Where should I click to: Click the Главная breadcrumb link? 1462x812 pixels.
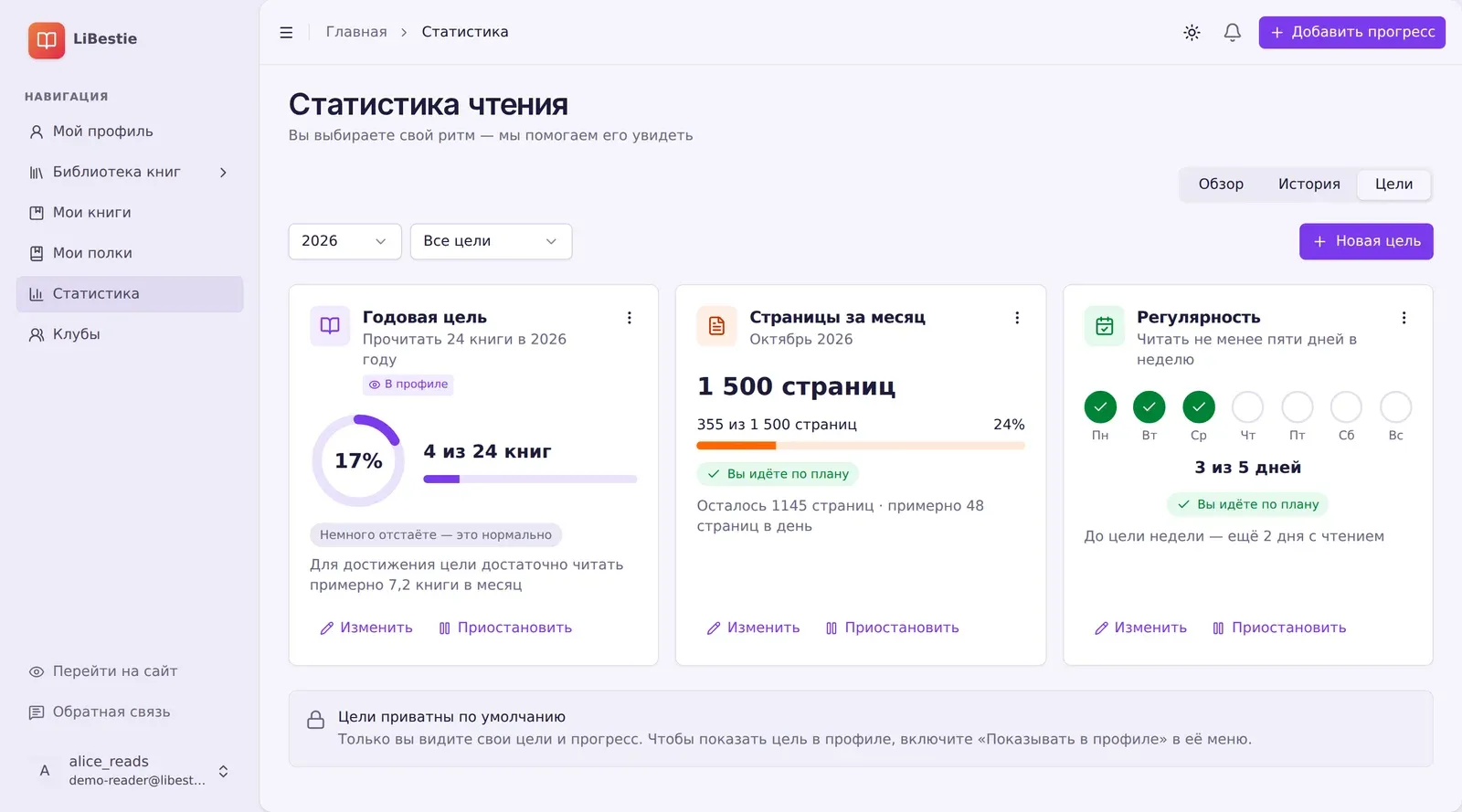click(356, 32)
